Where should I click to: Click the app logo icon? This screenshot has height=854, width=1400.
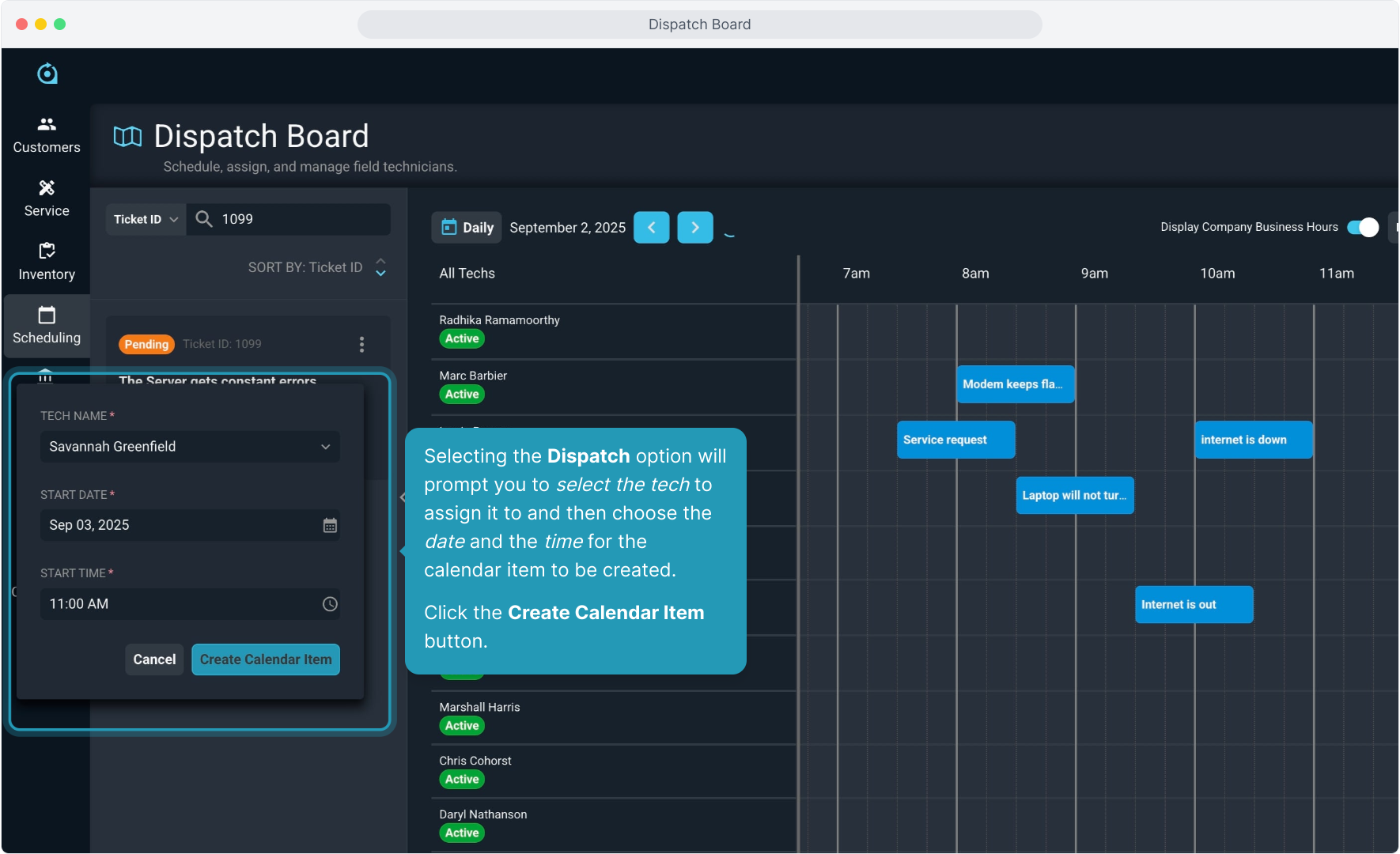pyautogui.click(x=47, y=74)
